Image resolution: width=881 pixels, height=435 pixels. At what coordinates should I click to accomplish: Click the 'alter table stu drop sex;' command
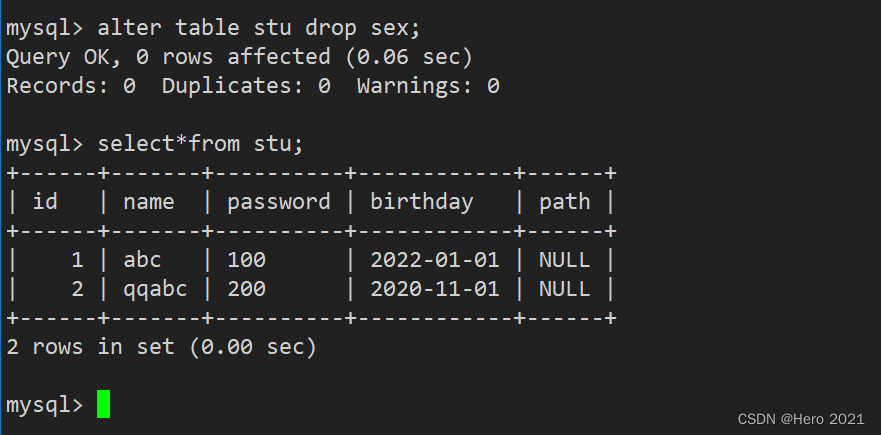pos(259,28)
